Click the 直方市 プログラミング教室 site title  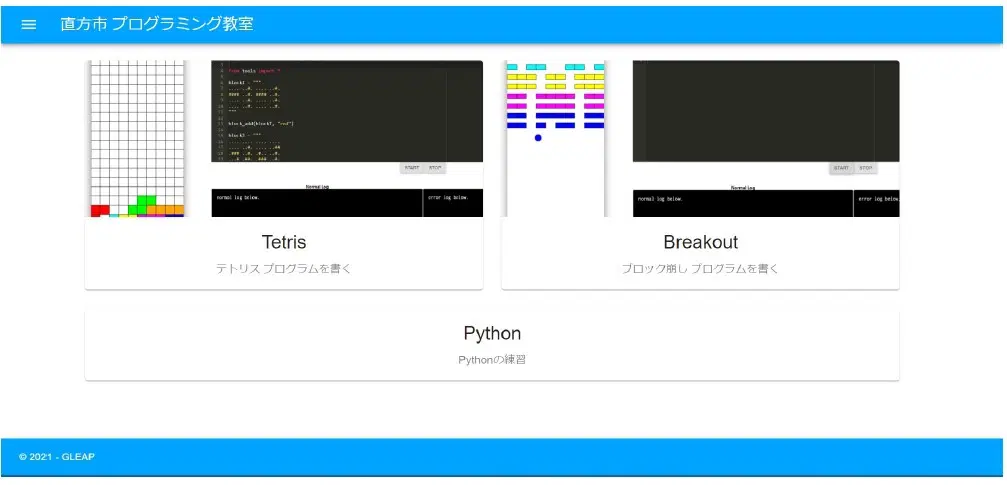click(x=158, y=24)
